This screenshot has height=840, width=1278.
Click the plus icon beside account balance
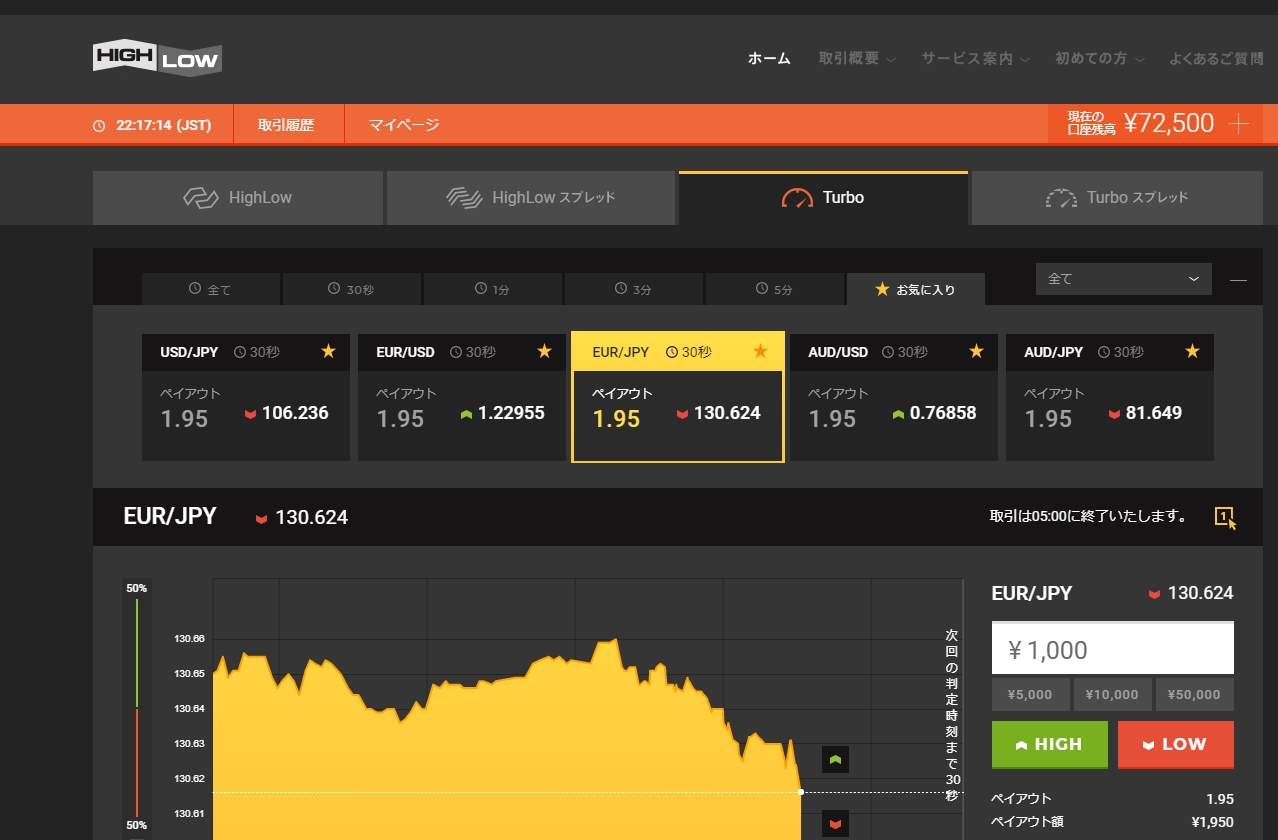[1238, 124]
